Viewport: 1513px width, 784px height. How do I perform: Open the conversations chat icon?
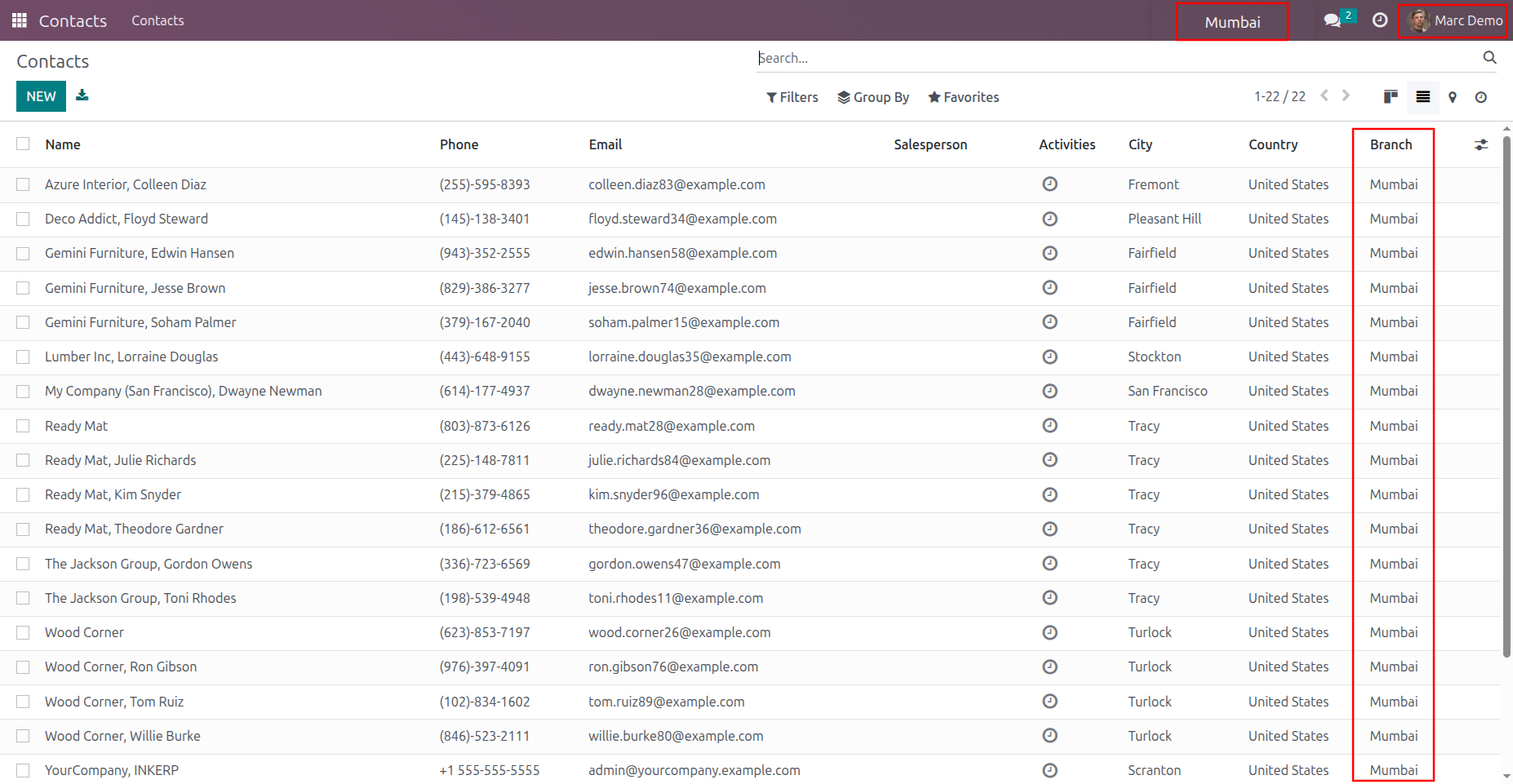pyautogui.click(x=1333, y=20)
